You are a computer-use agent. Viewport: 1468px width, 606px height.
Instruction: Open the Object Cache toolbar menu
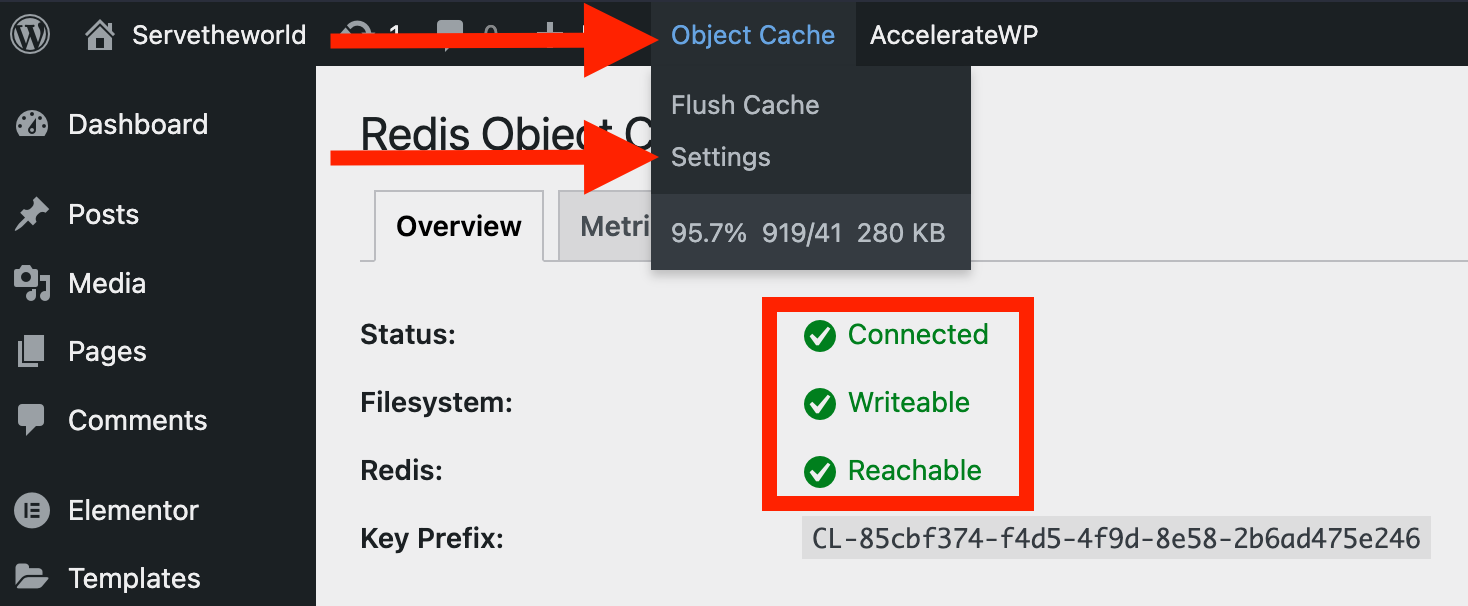coord(753,35)
